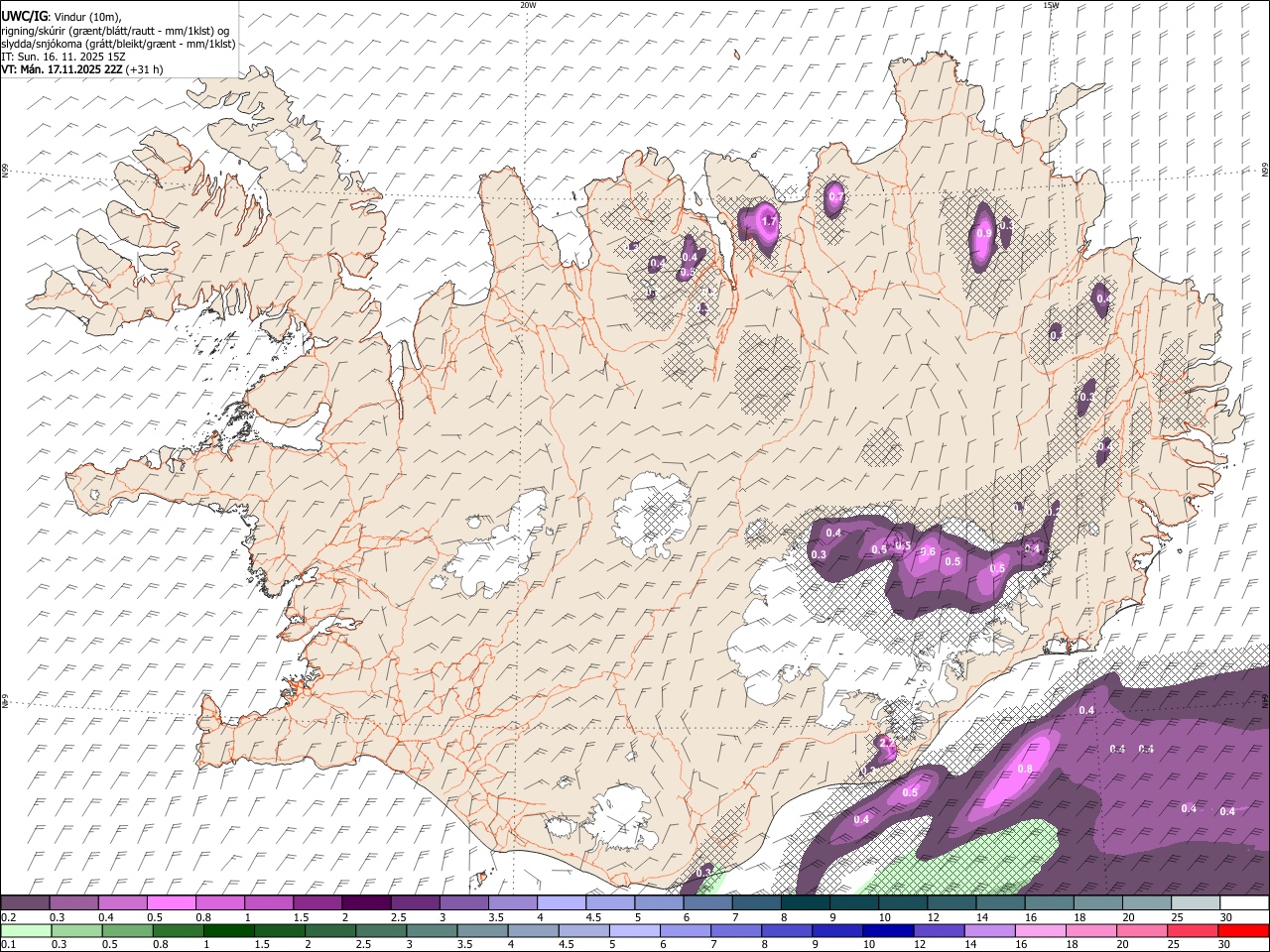This screenshot has width=1270, height=952.
Task: Choose the deep blue rain swatch at 10
Action: point(888,930)
